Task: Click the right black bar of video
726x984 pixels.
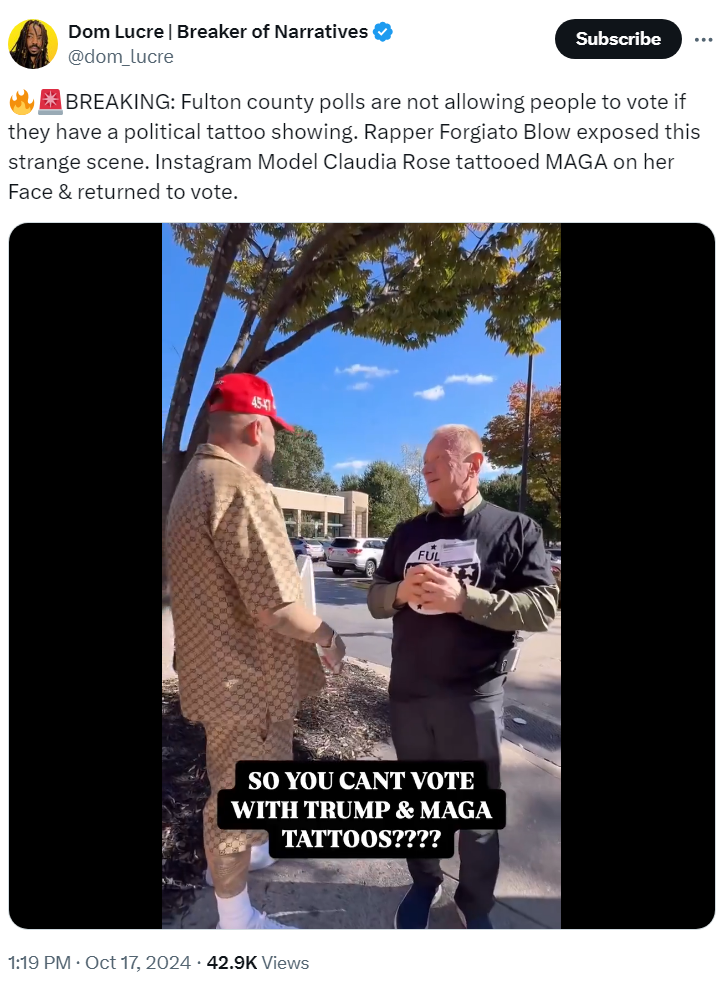Action: pyautogui.click(x=638, y=575)
